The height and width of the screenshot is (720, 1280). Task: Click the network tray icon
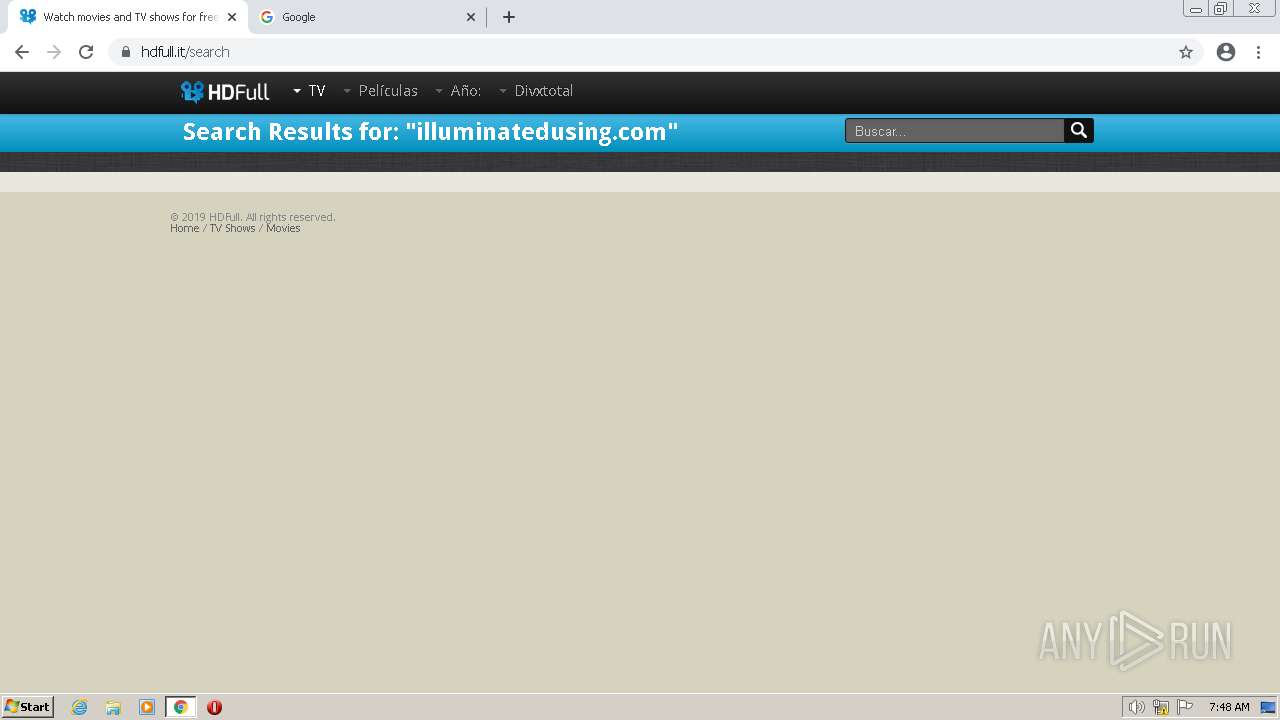(x=1161, y=707)
